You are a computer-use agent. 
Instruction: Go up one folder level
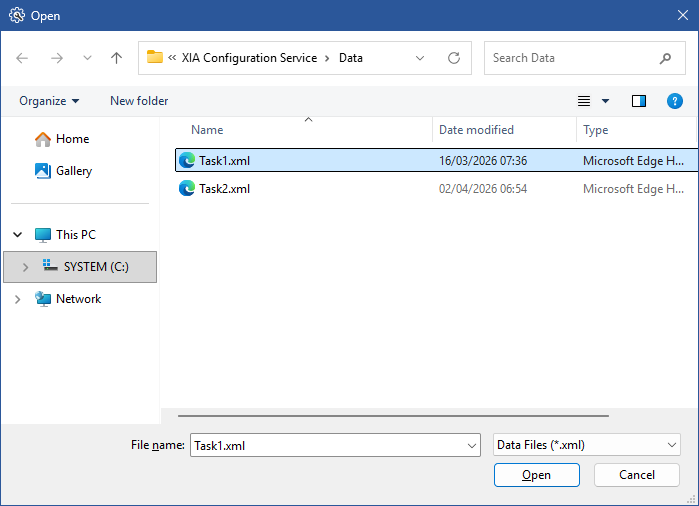click(116, 58)
